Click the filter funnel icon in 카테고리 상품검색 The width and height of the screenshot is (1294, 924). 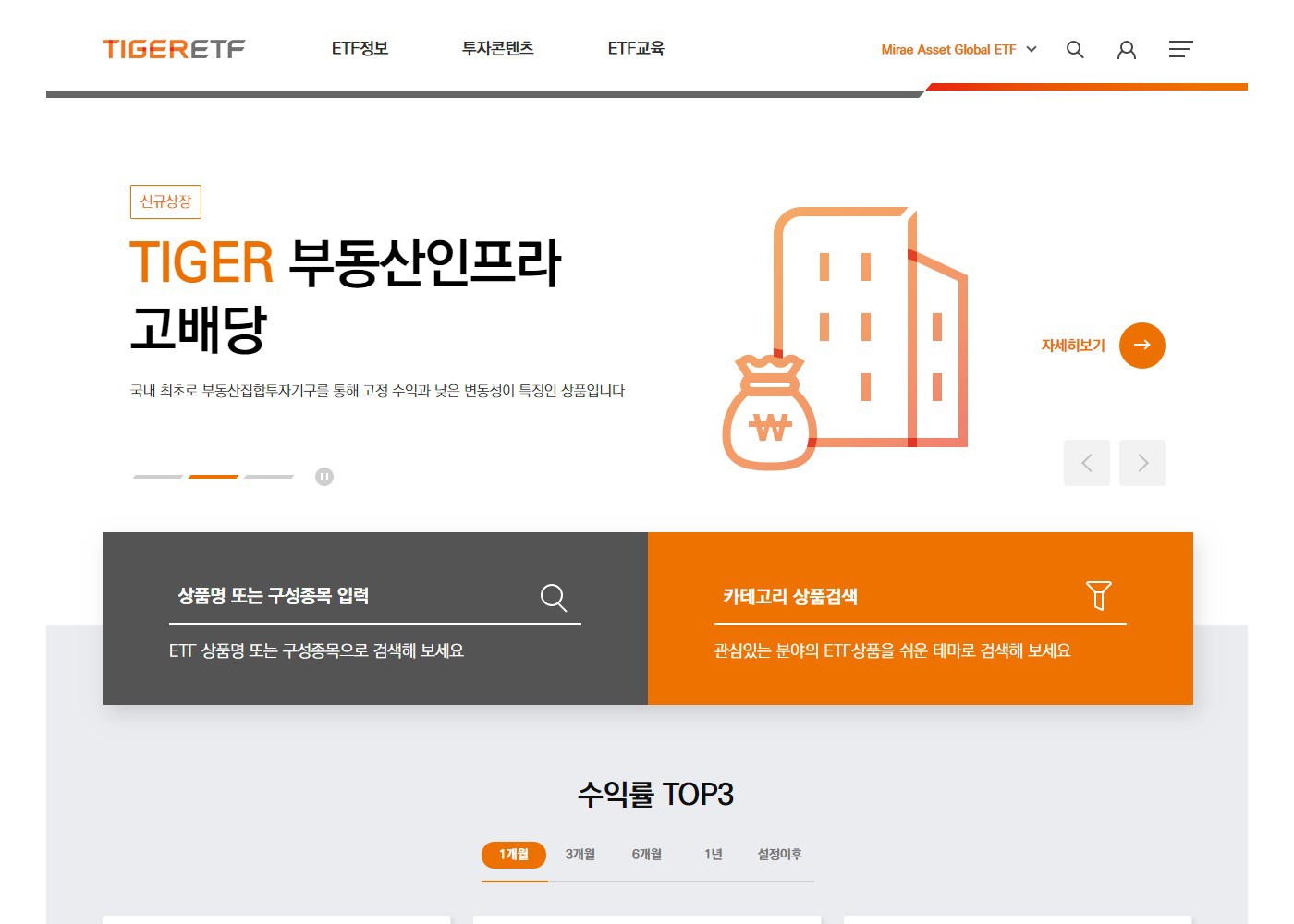coord(1099,595)
